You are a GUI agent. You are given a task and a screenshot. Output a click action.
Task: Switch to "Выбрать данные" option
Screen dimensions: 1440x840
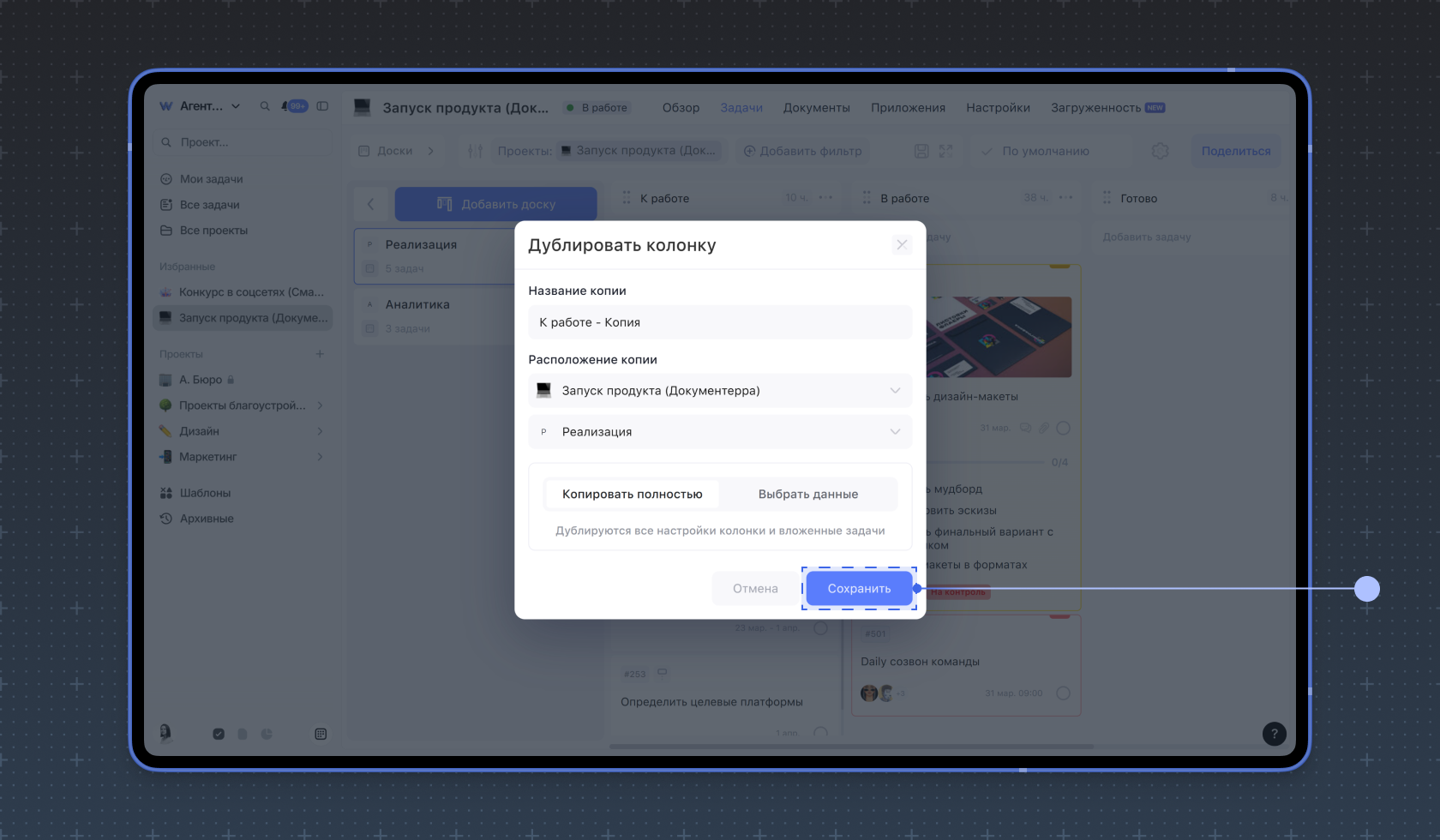point(807,495)
